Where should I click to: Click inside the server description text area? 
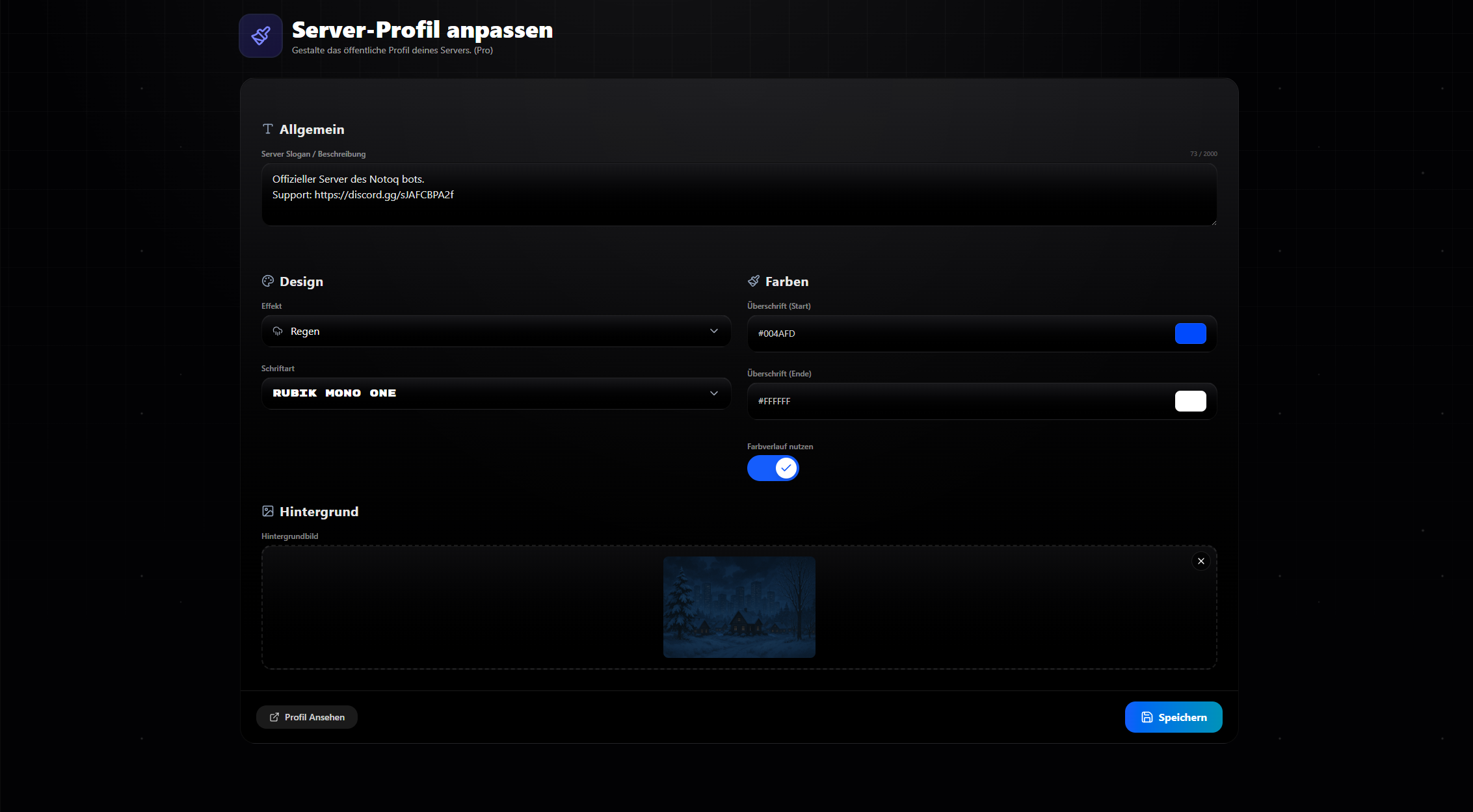pos(738,194)
